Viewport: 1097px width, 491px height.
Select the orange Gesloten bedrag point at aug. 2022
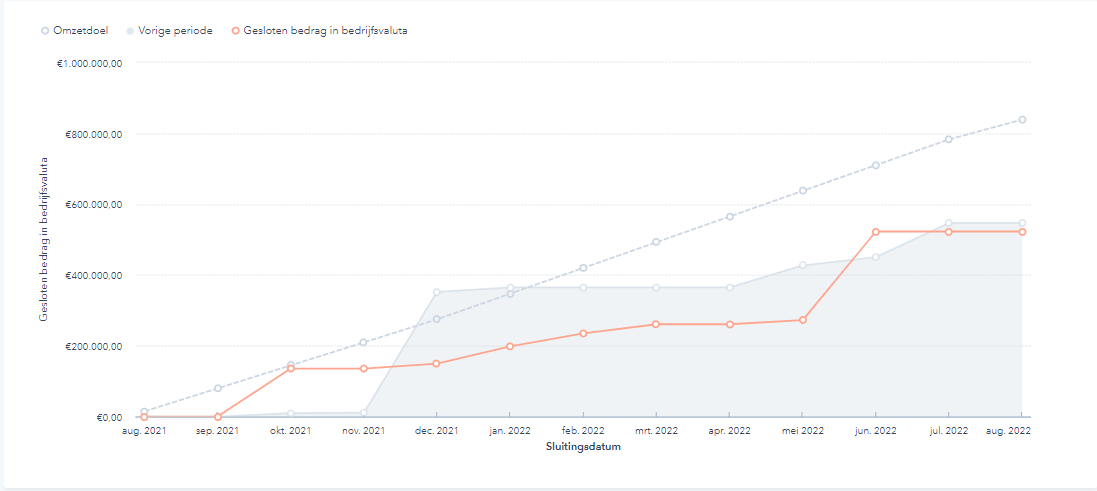pos(1022,232)
